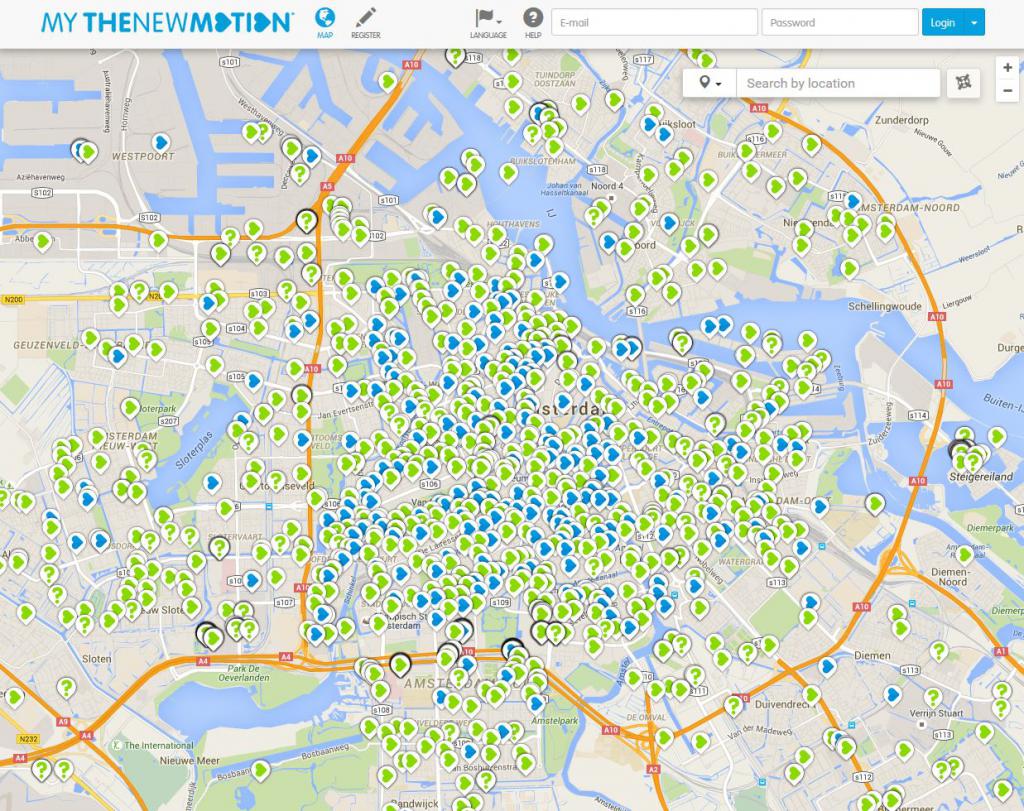
Task: Open the Language flag dropdown
Action: [x=488, y=23]
